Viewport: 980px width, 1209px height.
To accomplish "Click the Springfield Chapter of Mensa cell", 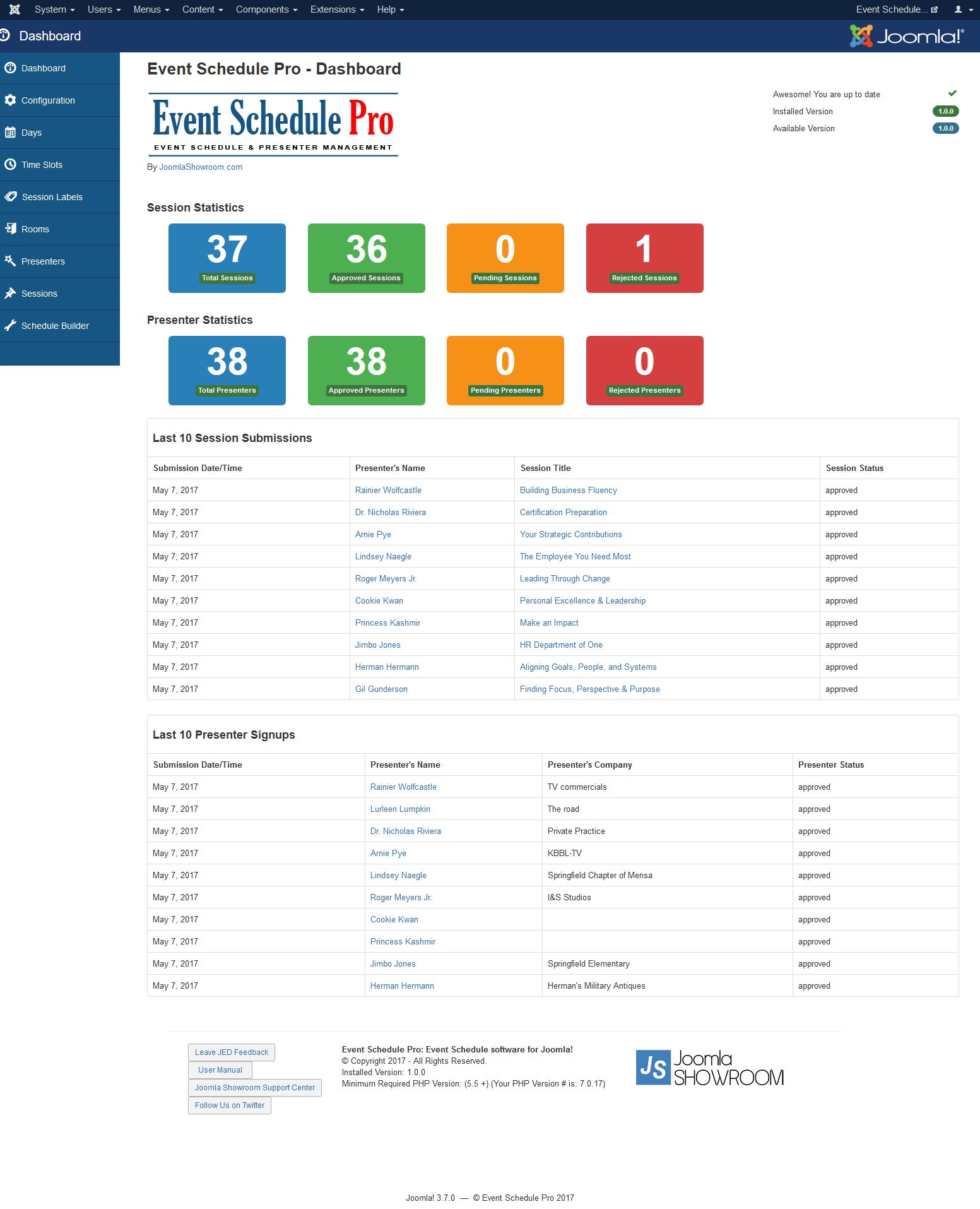I will [x=668, y=876].
